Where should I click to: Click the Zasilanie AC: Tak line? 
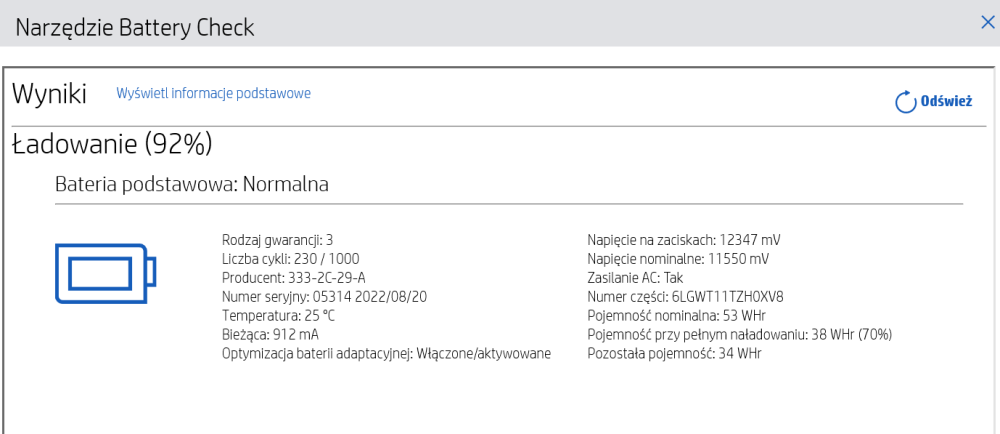click(x=635, y=278)
